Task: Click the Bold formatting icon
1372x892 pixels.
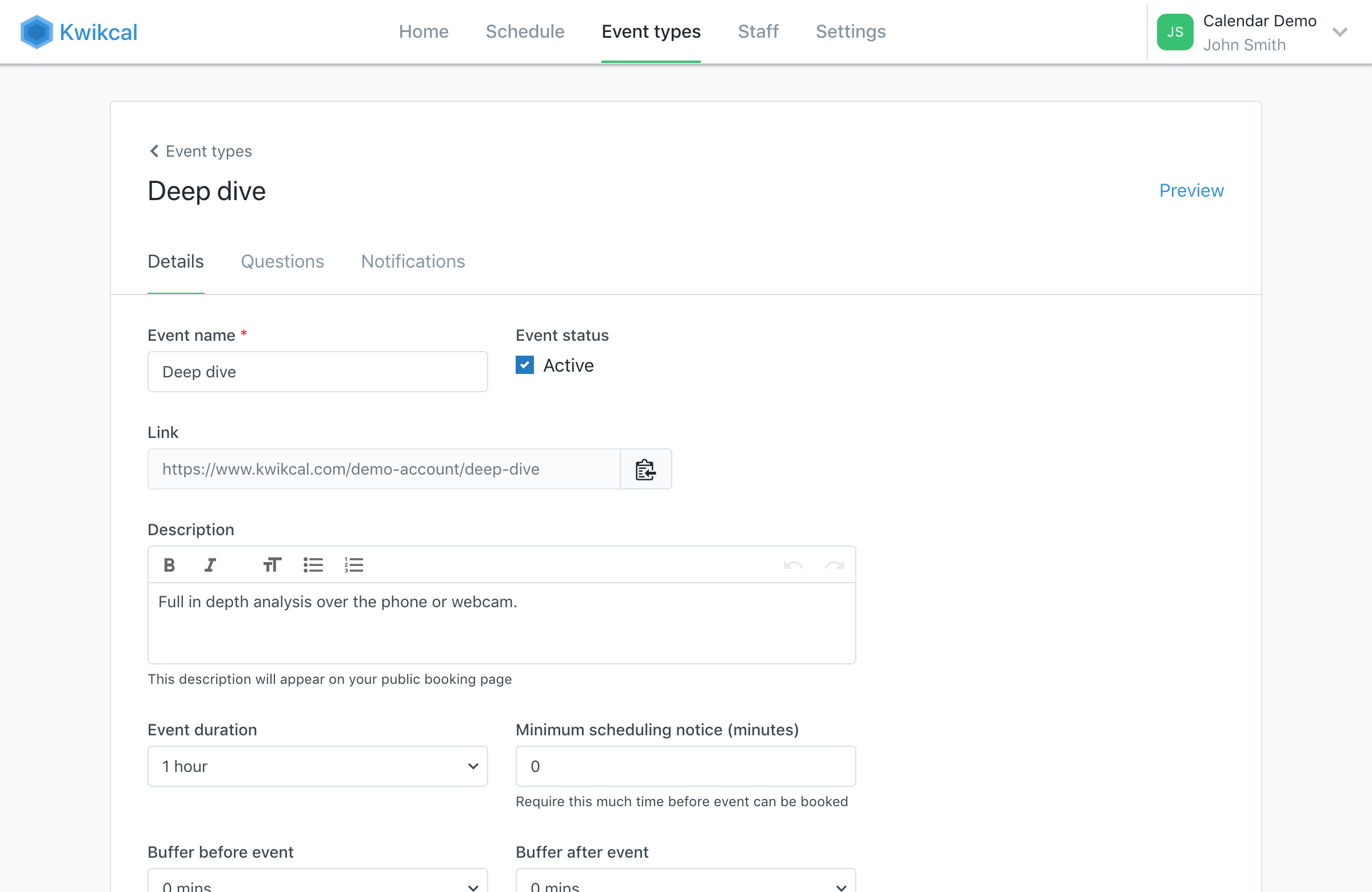Action: [x=169, y=565]
